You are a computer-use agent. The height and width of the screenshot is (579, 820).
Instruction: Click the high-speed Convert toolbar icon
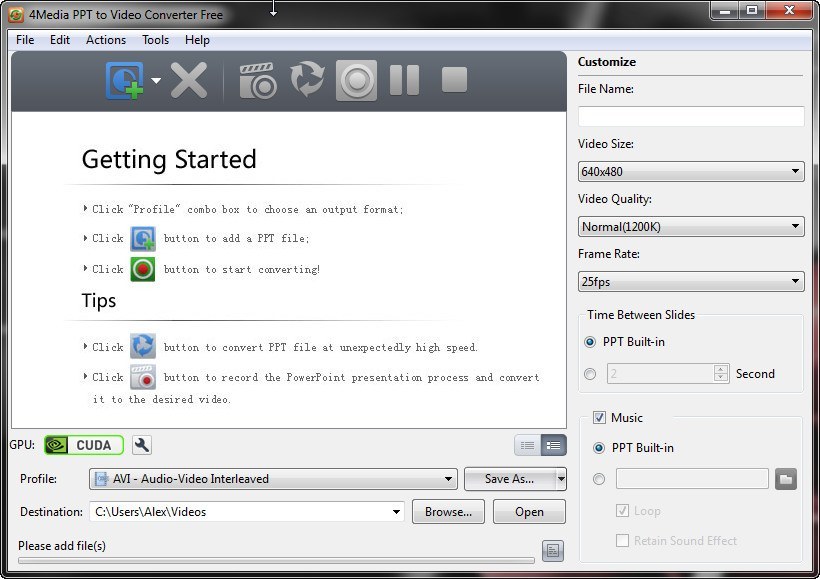pos(306,81)
